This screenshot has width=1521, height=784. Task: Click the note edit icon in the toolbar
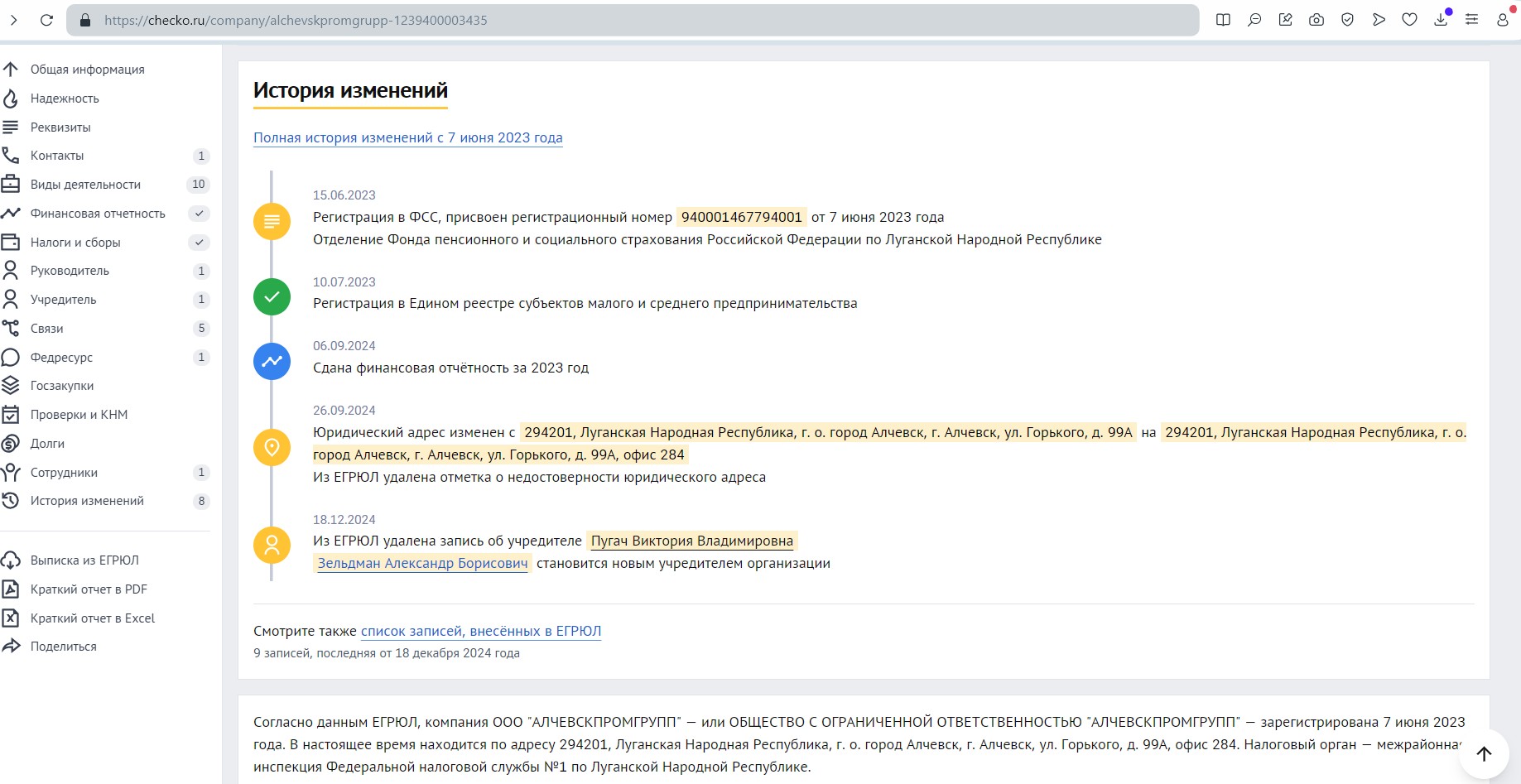[1285, 20]
